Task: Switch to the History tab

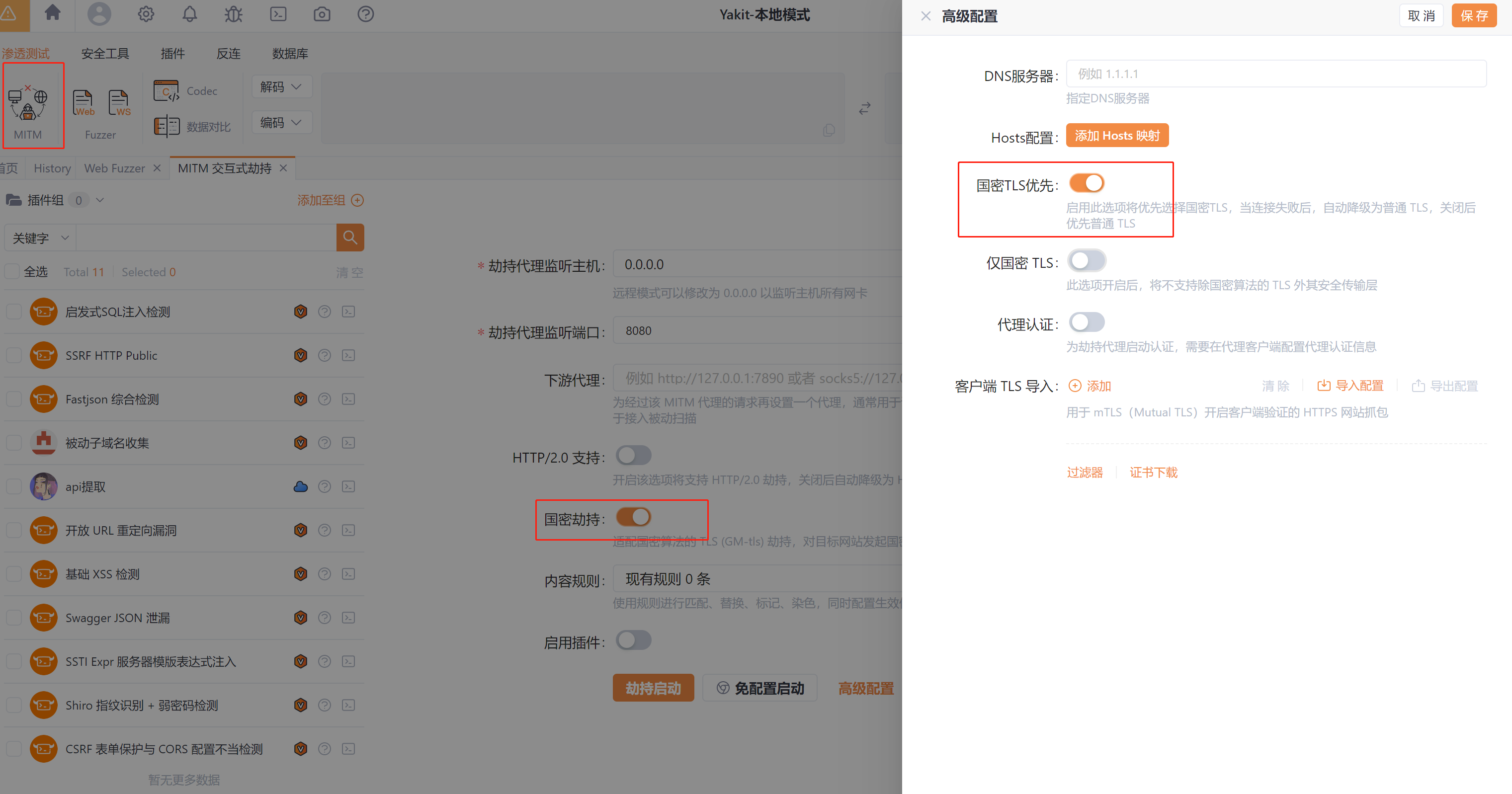Action: click(x=52, y=168)
